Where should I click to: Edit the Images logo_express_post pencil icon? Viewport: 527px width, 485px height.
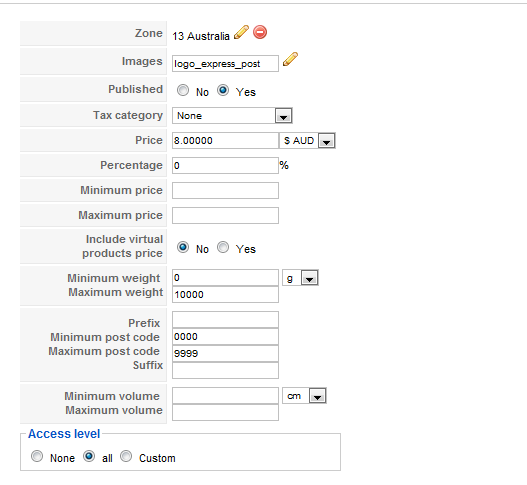pyautogui.click(x=290, y=59)
